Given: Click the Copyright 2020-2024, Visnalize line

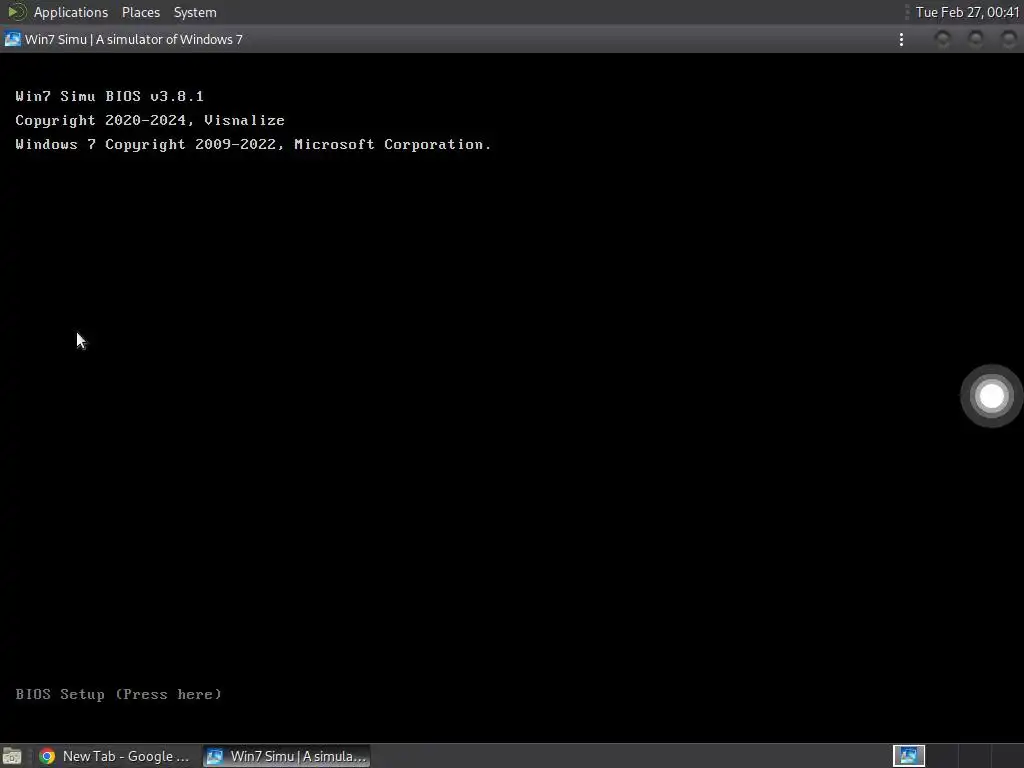Looking at the screenshot, I should [x=150, y=121].
